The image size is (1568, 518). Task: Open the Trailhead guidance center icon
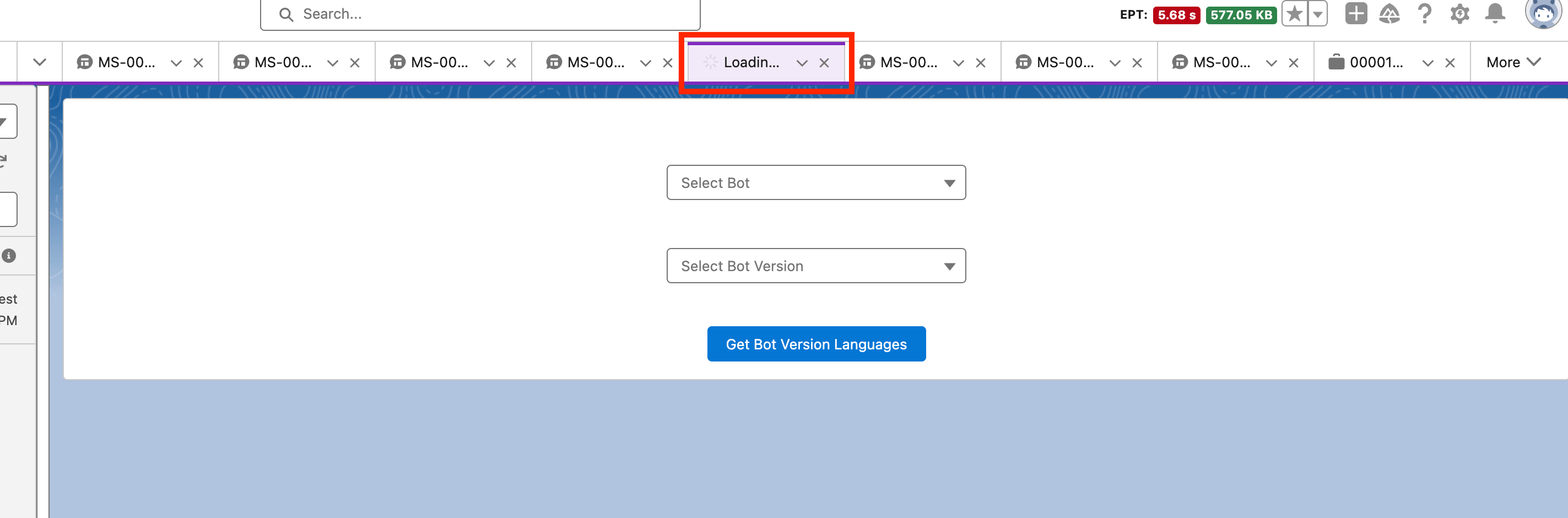pos(1389,13)
